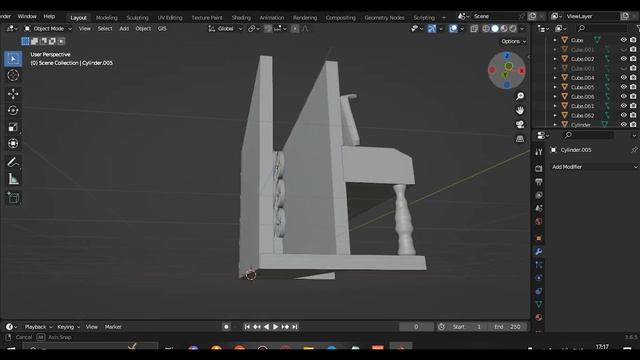Toggle visibility eye for Cube.006
640x360 pixels.
(623, 96)
